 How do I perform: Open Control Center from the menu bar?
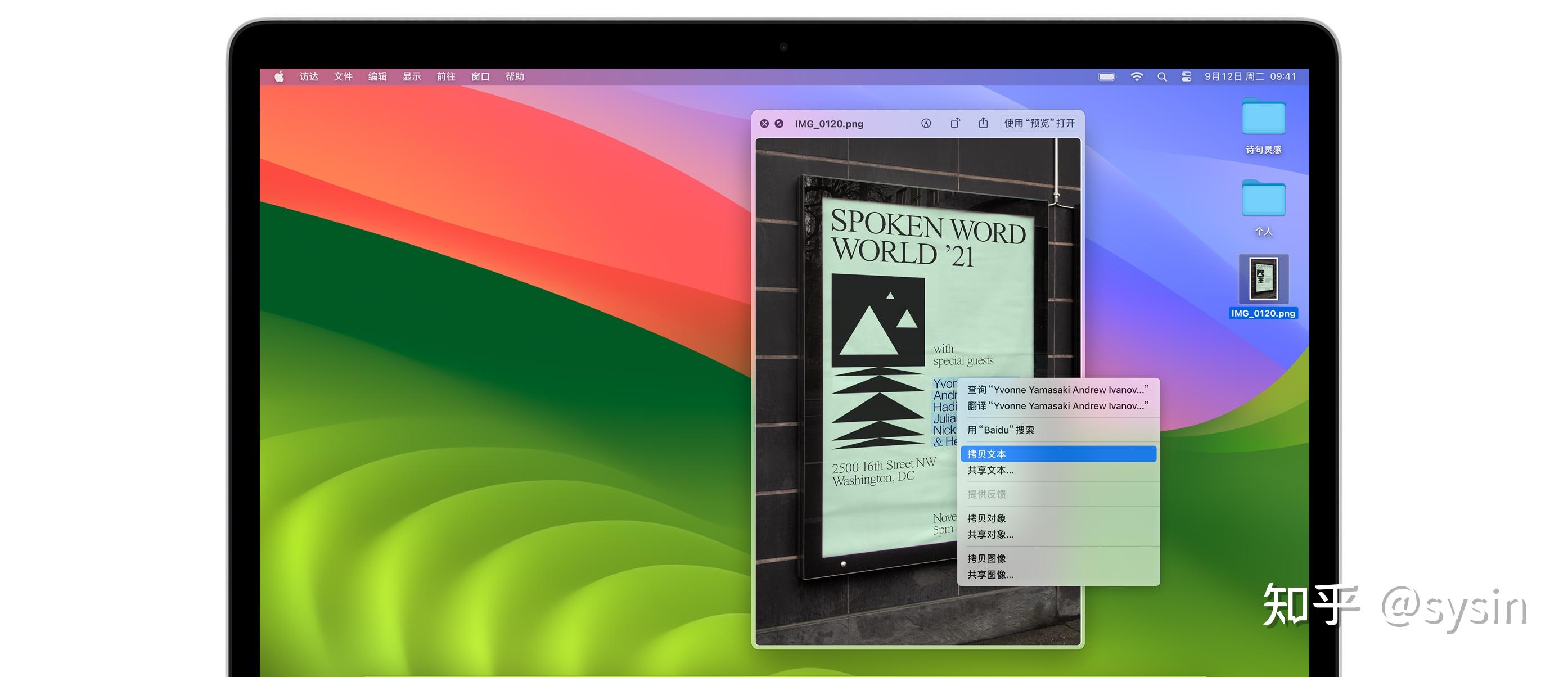(x=1185, y=76)
